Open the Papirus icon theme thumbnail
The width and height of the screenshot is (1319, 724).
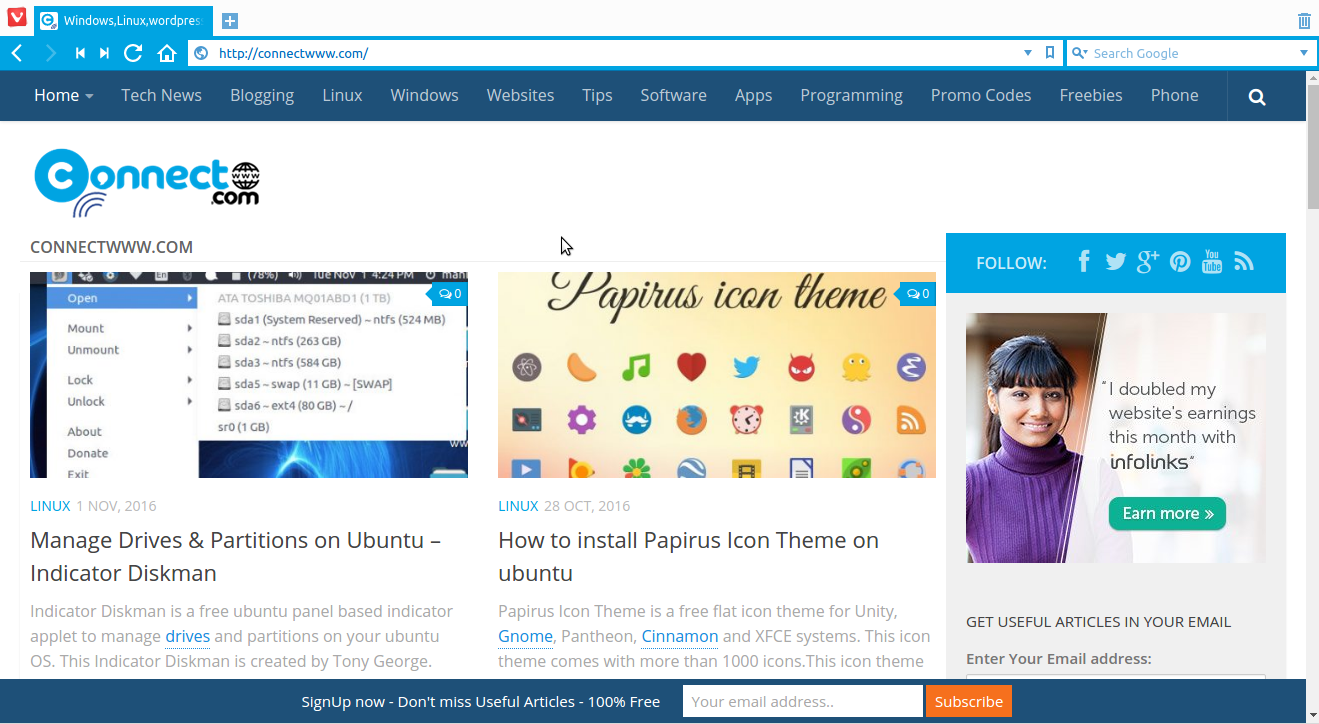pyautogui.click(x=717, y=375)
